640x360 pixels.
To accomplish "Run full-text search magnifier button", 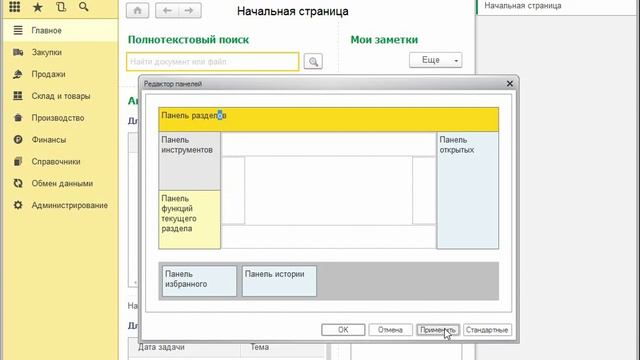I will tap(313, 62).
